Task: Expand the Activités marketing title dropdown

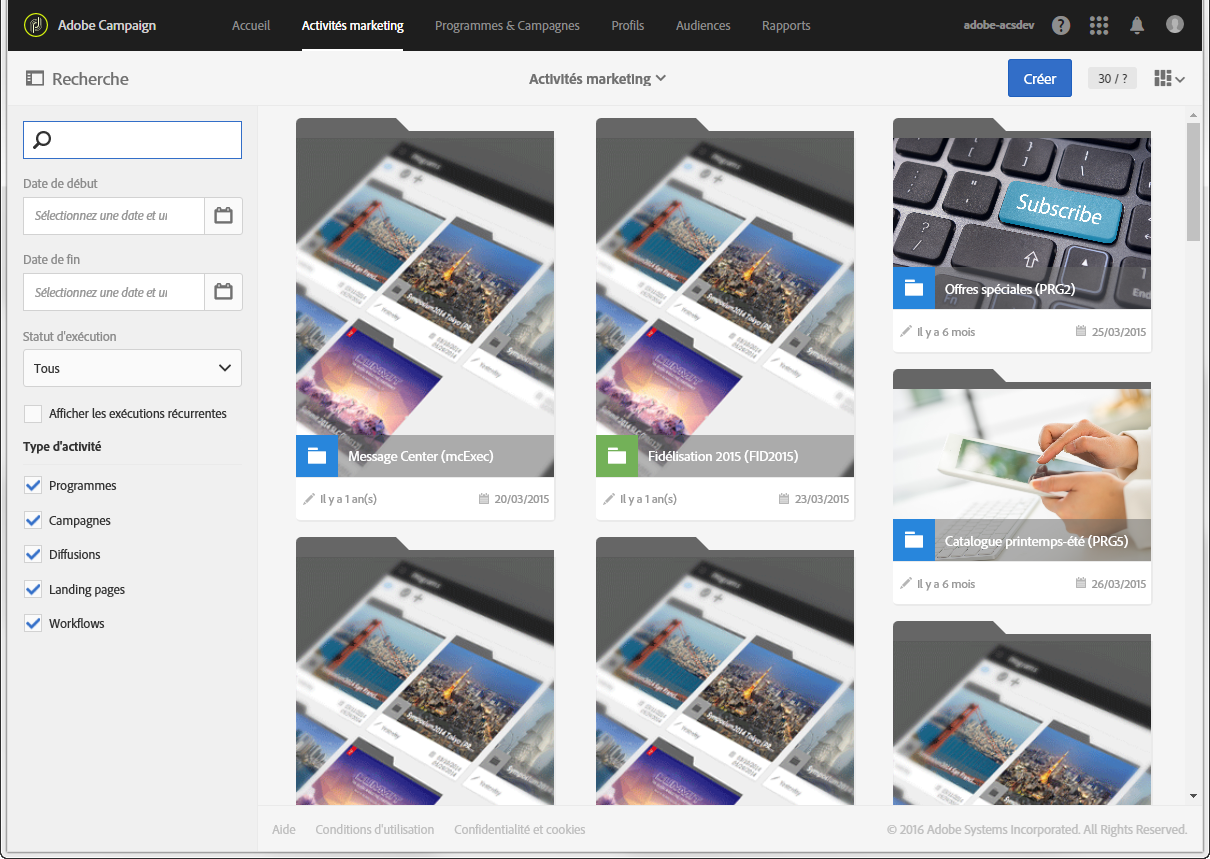Action: [x=597, y=79]
